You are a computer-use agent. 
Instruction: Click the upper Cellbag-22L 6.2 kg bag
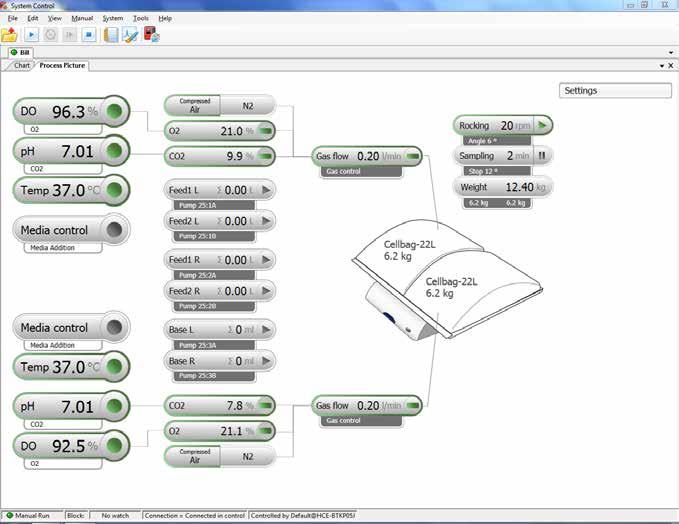point(410,251)
